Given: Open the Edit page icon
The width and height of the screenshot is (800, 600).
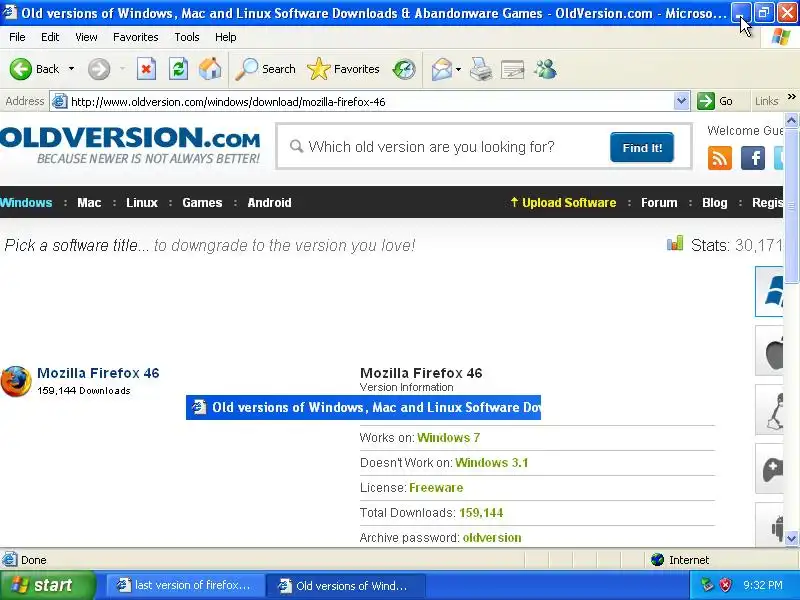Looking at the screenshot, I should (512, 69).
